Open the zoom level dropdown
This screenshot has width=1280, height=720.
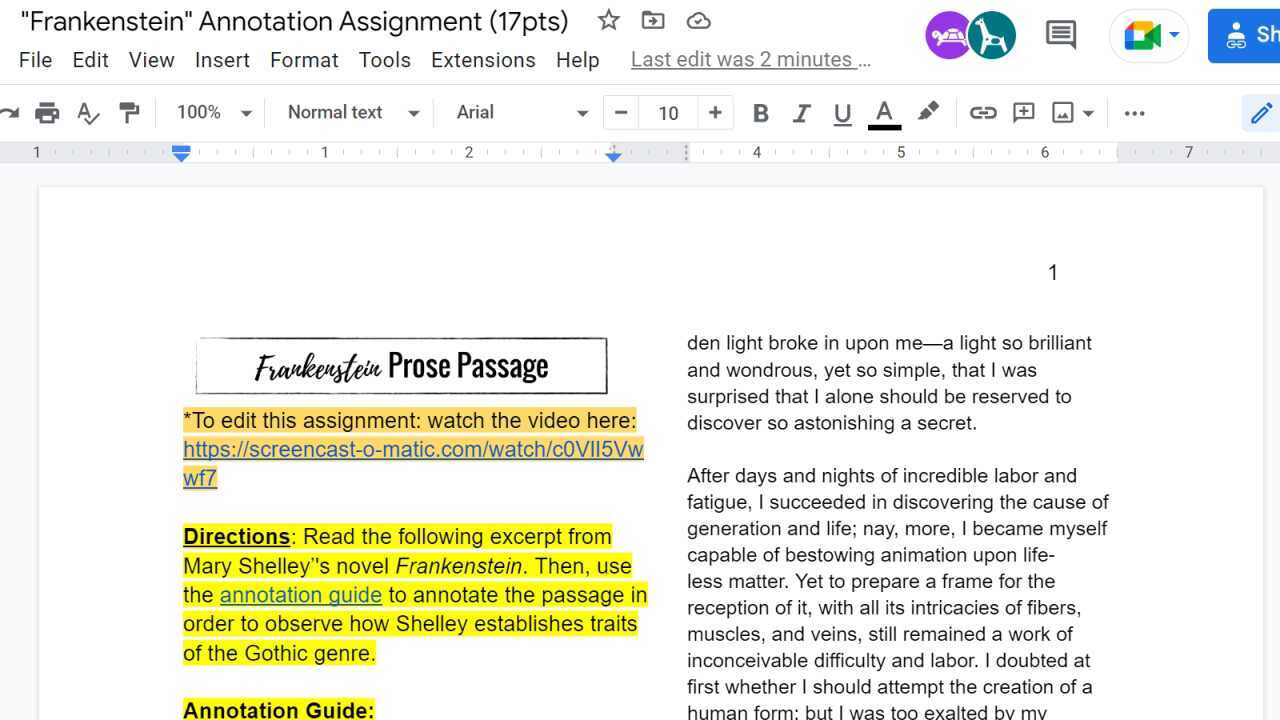(x=212, y=112)
